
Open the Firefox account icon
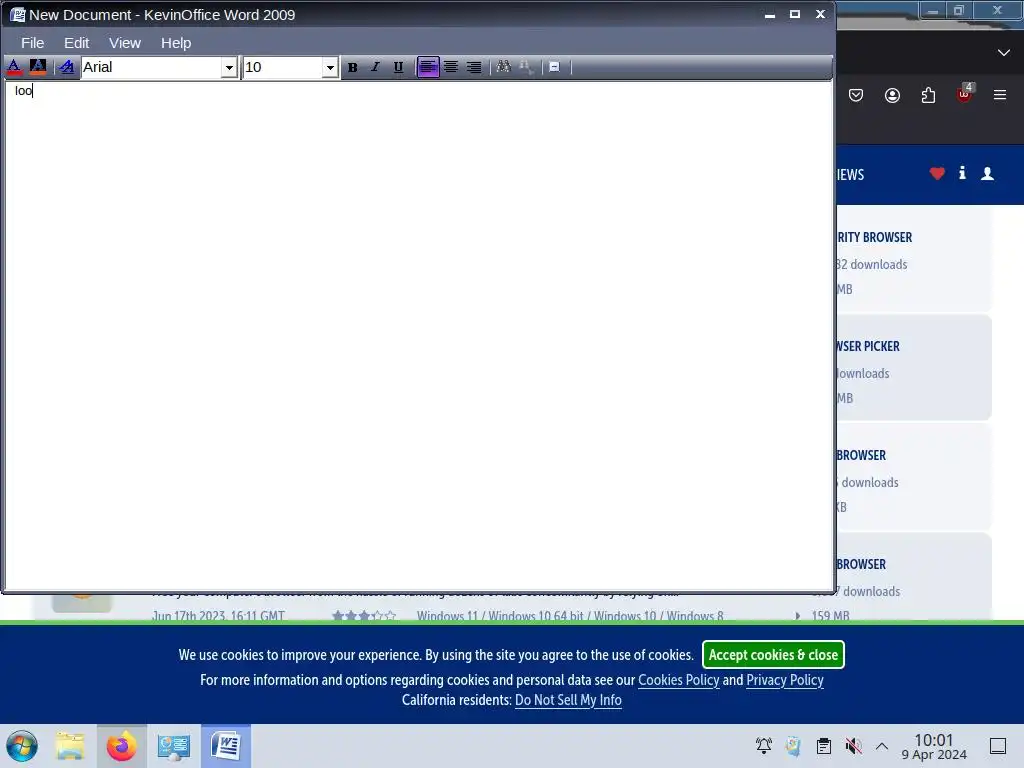coord(892,95)
